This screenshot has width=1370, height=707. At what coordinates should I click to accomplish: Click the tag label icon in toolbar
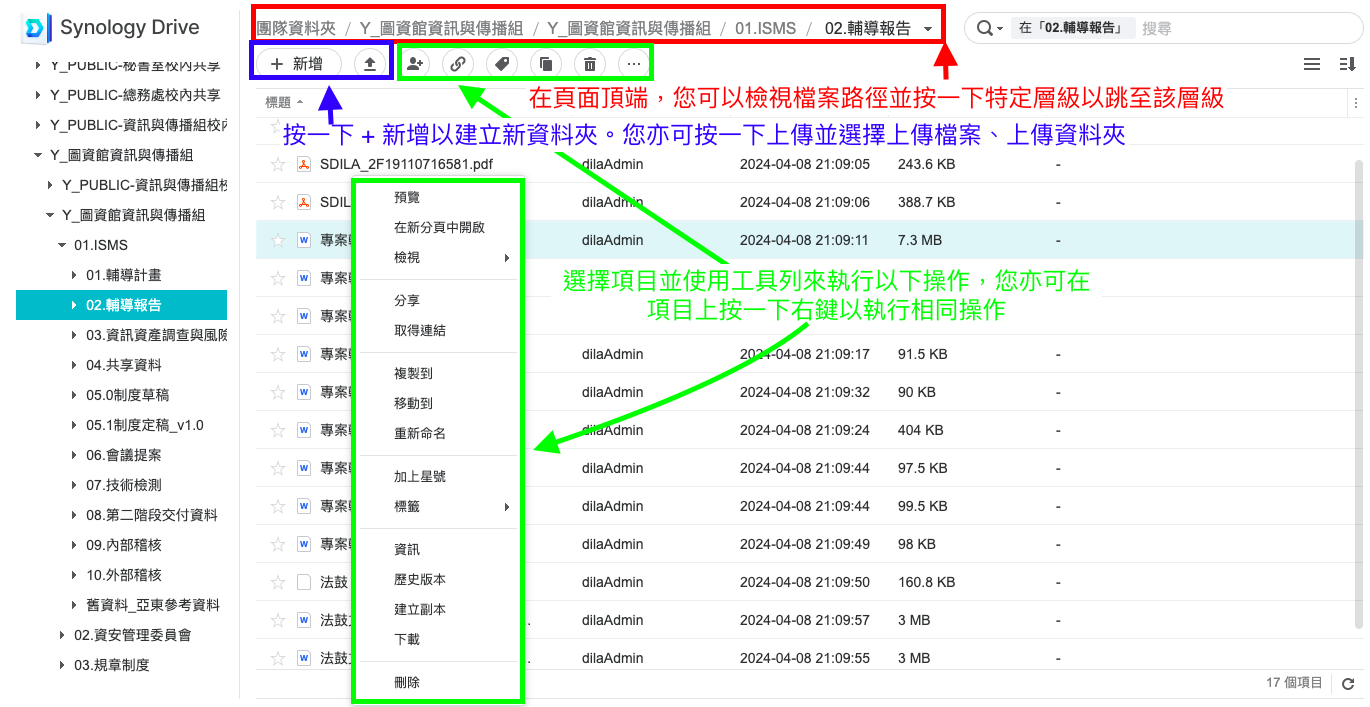coord(502,64)
